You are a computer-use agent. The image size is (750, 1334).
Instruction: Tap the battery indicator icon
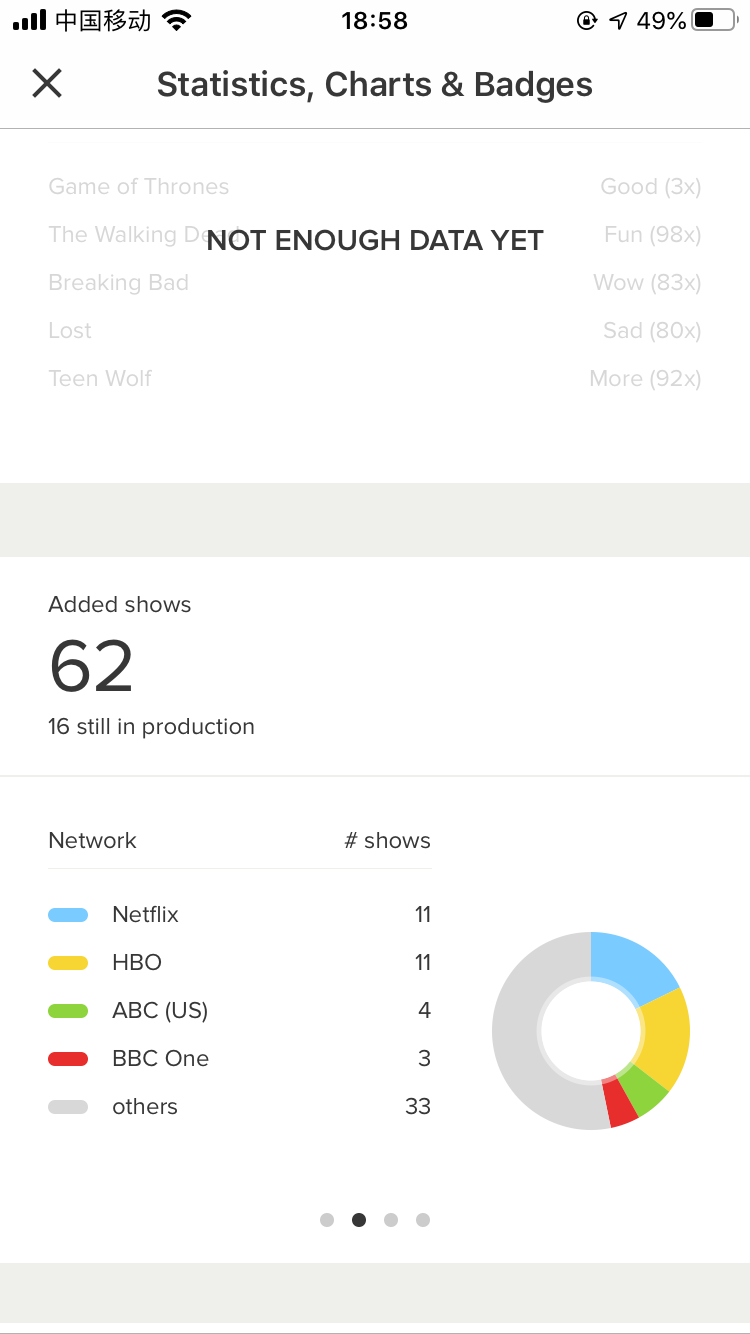tap(713, 21)
